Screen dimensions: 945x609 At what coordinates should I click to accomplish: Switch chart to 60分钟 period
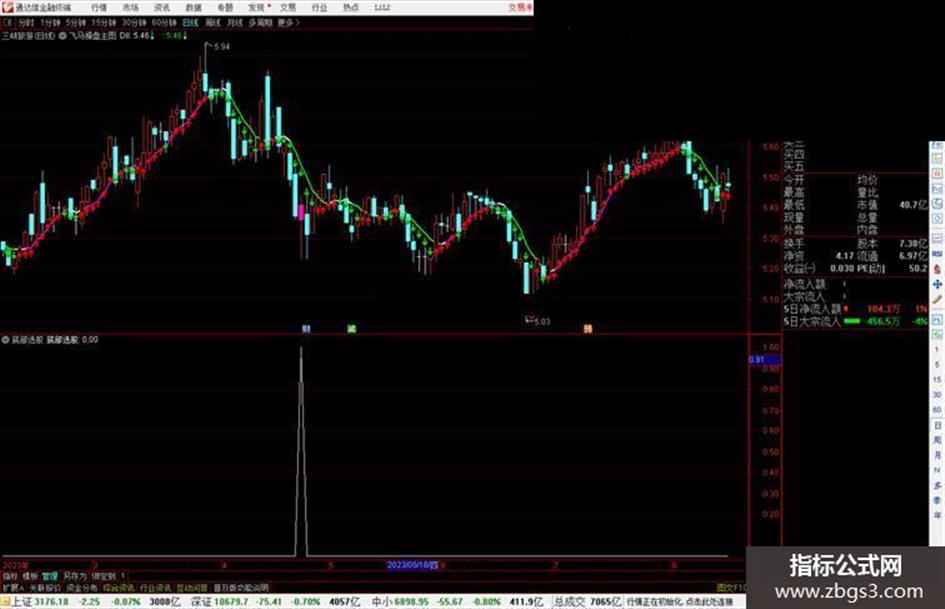pos(164,22)
